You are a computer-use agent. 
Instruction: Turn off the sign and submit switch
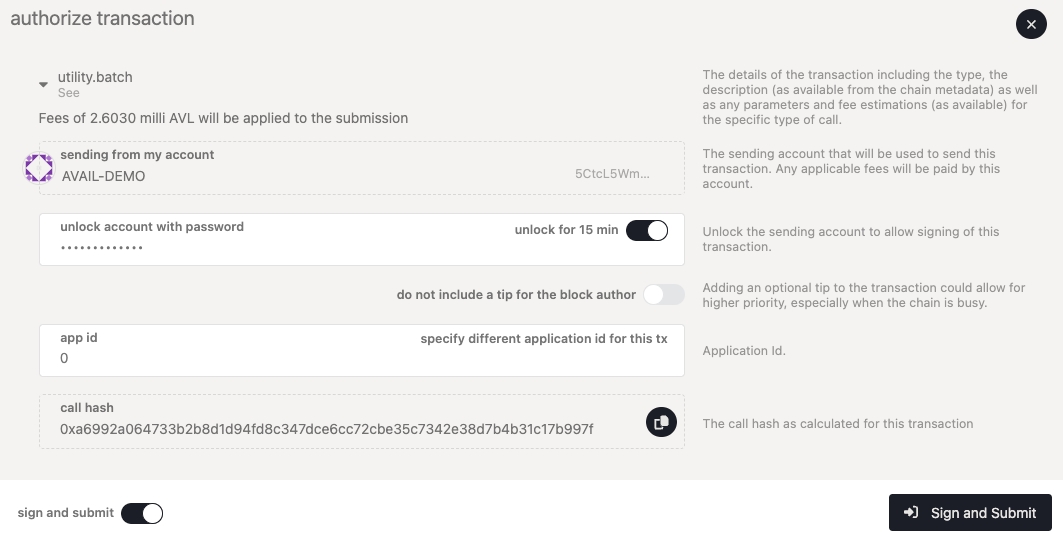click(x=142, y=513)
